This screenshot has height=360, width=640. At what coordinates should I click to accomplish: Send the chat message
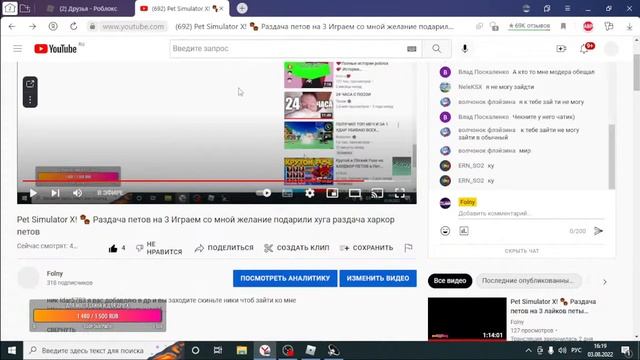point(598,231)
